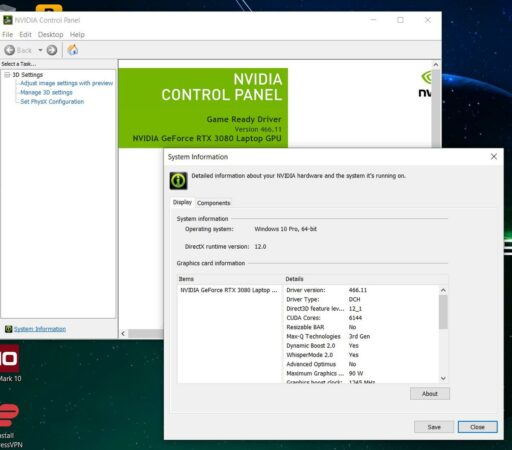This screenshot has width=512, height=450.
Task: Click Direct3D feature level 12_1 row
Action: coord(362,309)
